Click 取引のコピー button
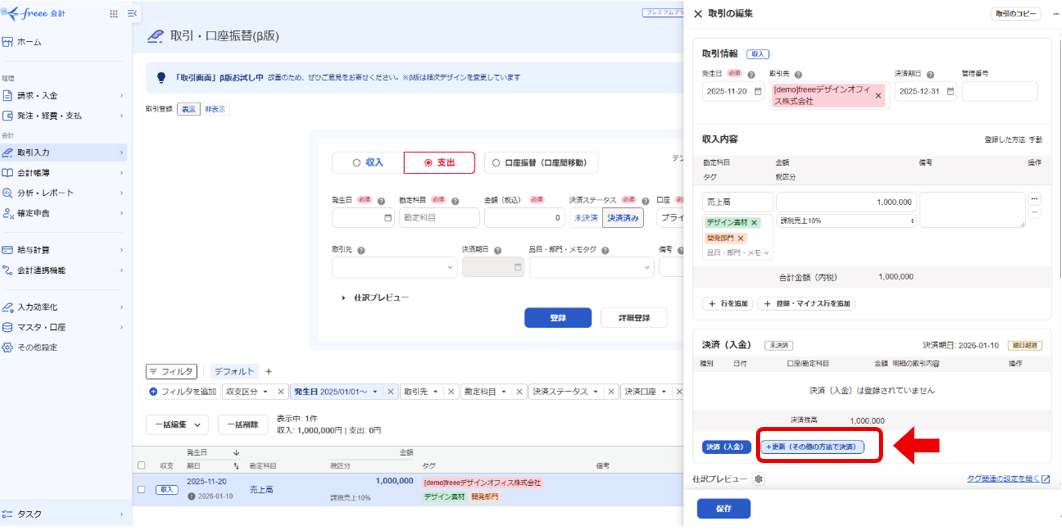 1016,14
